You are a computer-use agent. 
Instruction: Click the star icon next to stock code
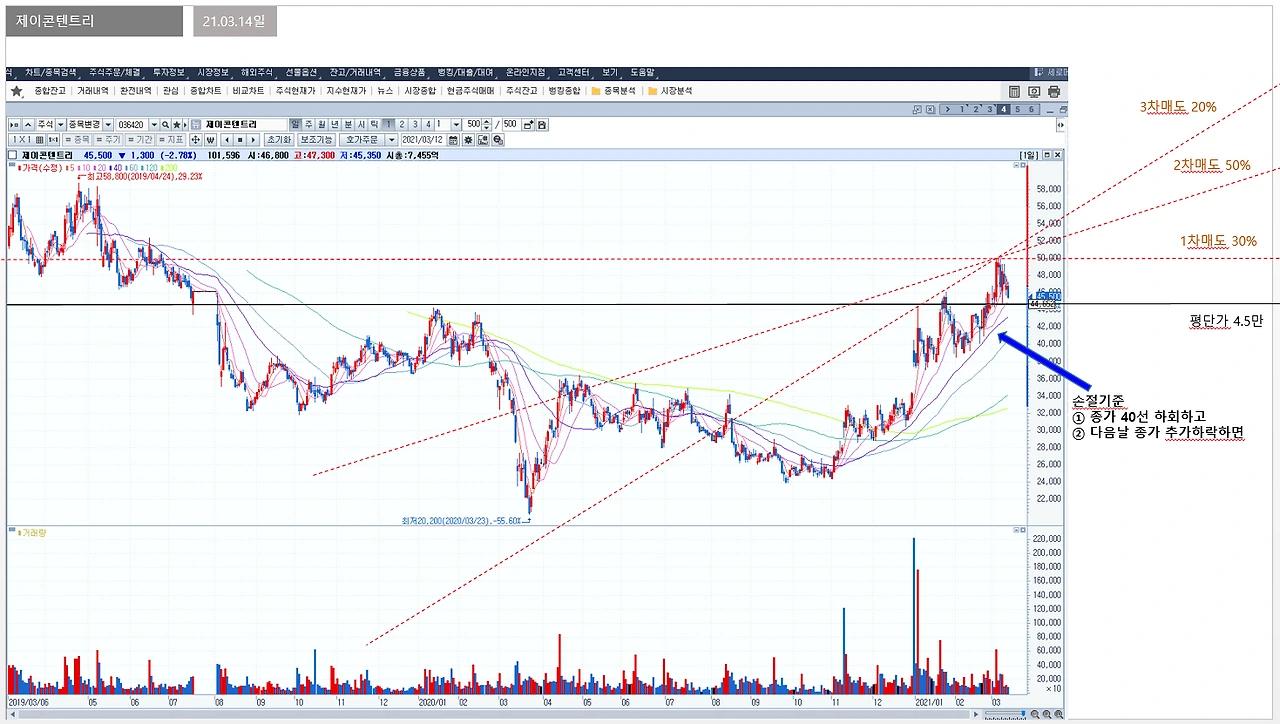click(176, 125)
